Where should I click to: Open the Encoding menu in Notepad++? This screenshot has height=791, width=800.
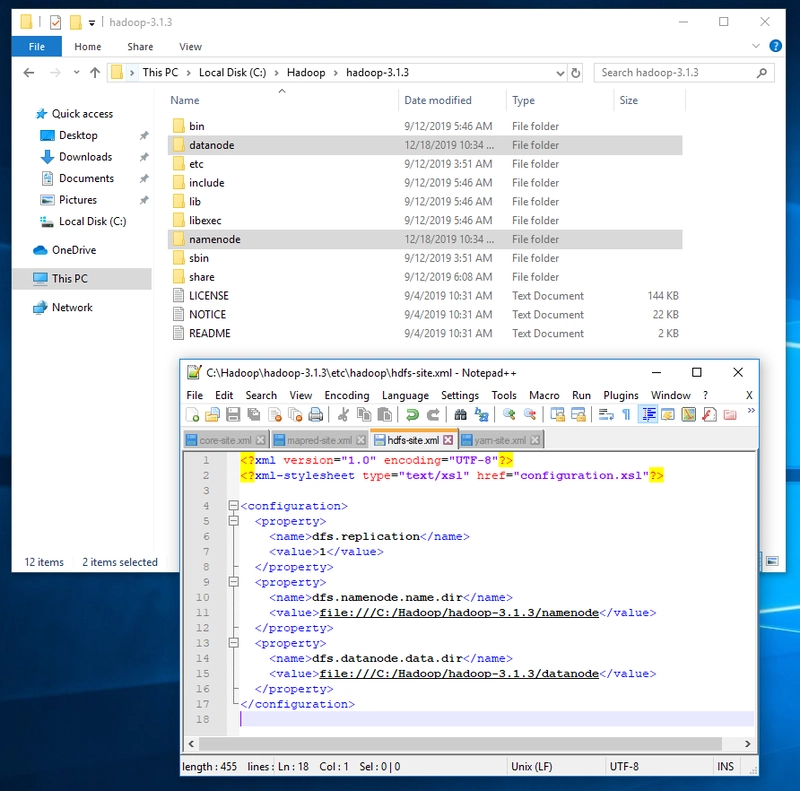pyautogui.click(x=346, y=395)
